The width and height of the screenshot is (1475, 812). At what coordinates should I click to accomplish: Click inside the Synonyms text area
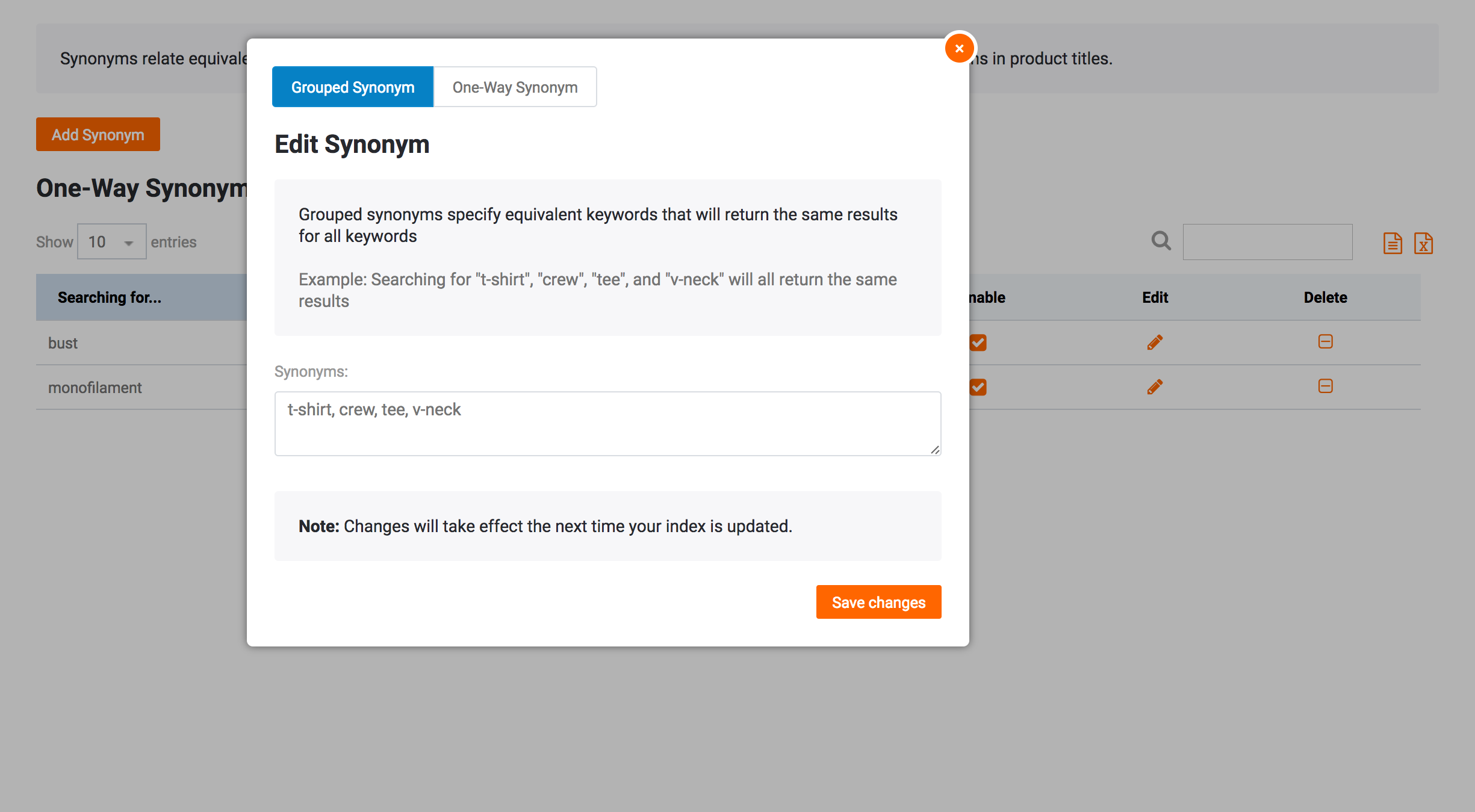607,424
